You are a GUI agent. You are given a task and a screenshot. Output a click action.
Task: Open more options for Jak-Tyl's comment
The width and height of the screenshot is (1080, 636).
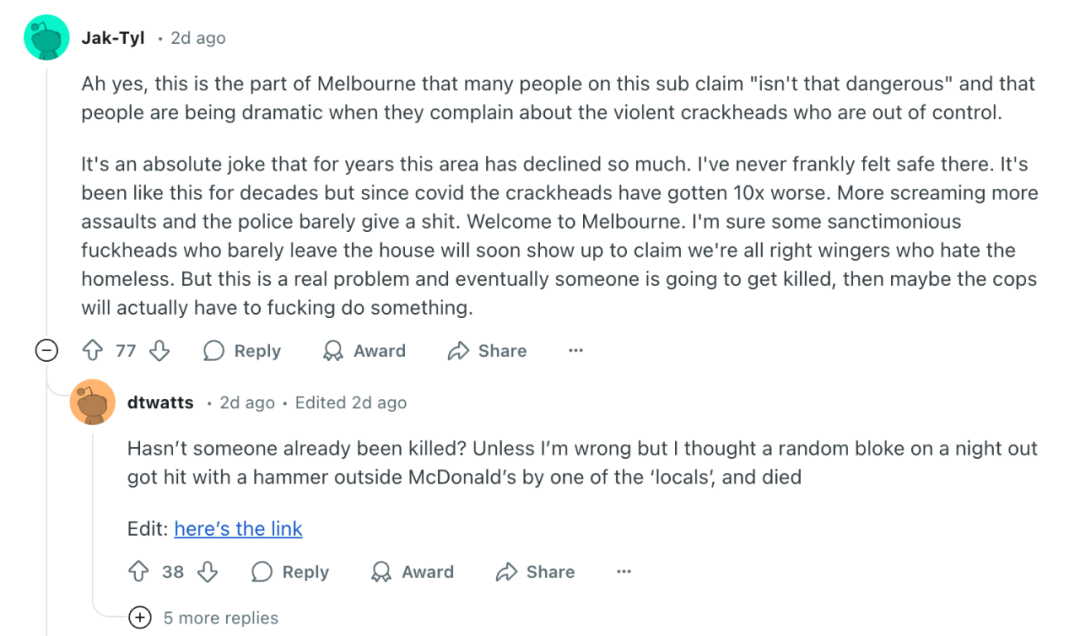click(575, 351)
